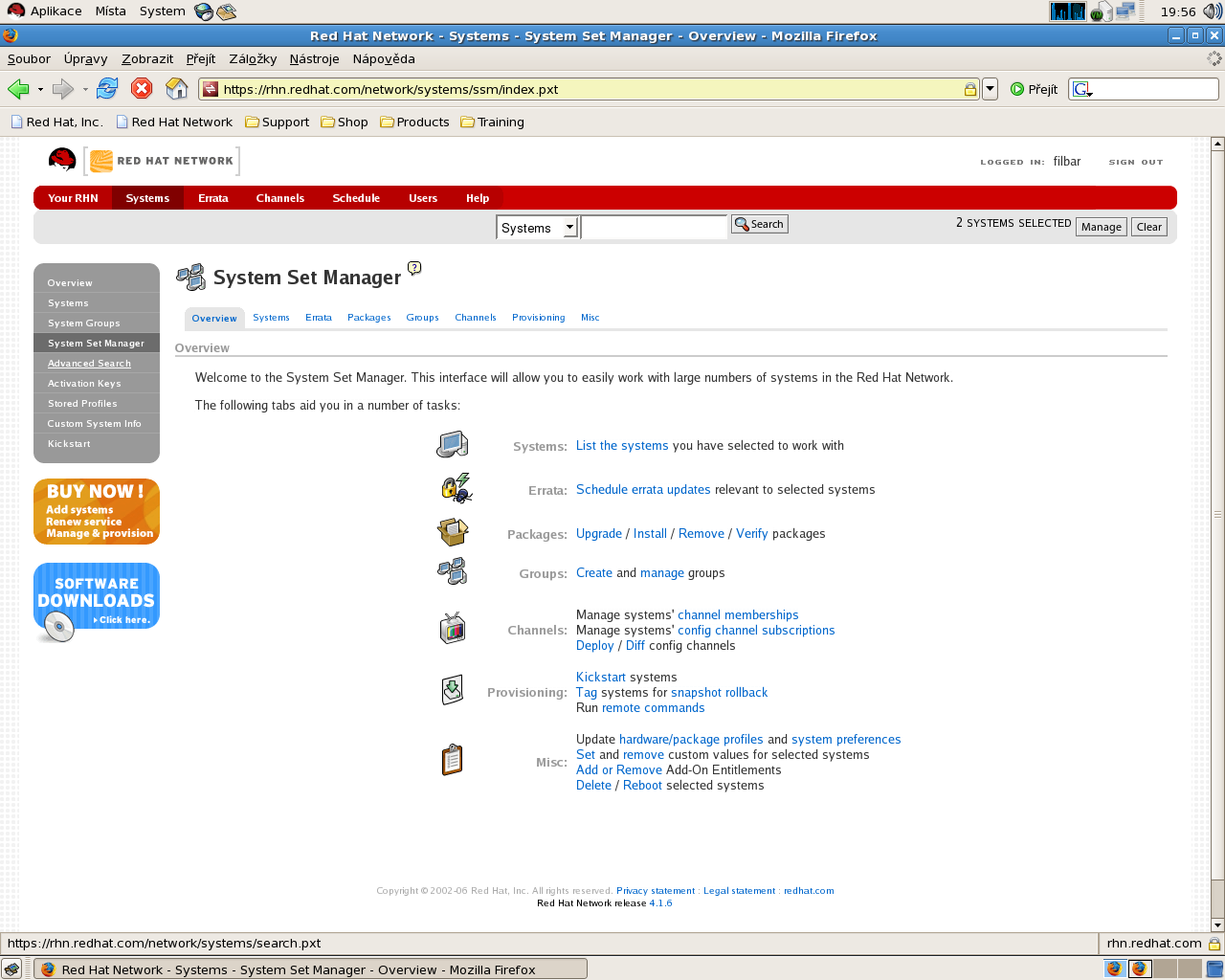Open the Shop bookmarks folder

point(345,122)
